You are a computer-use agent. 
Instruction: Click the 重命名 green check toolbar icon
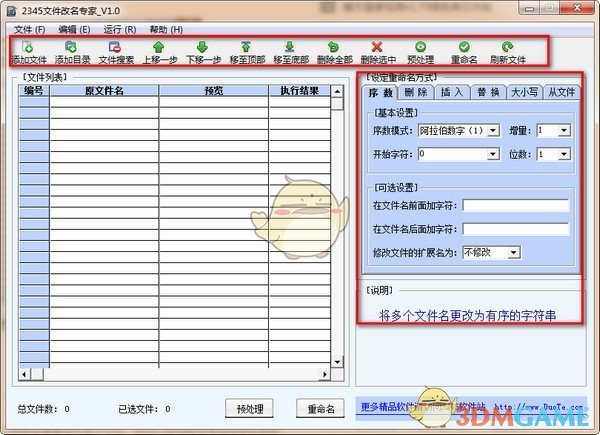click(464, 47)
